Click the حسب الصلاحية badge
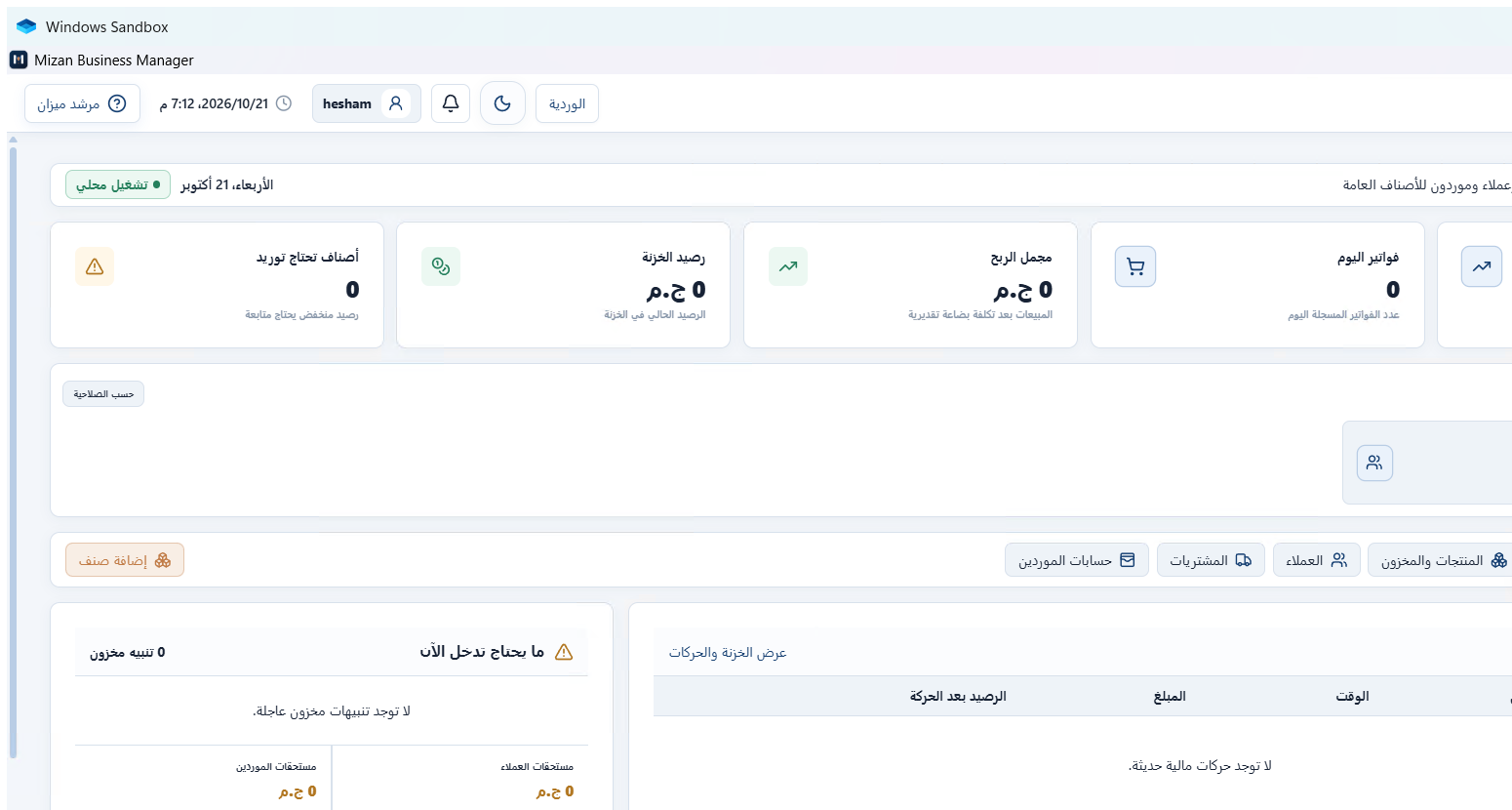1512x810 pixels. 103,393
